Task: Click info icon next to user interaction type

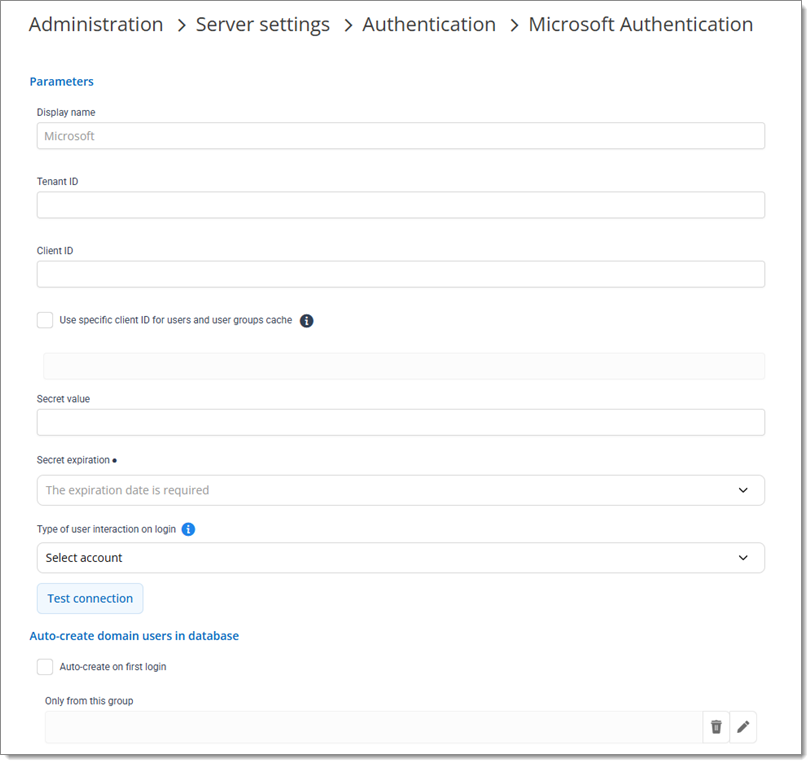Action: coord(188,529)
